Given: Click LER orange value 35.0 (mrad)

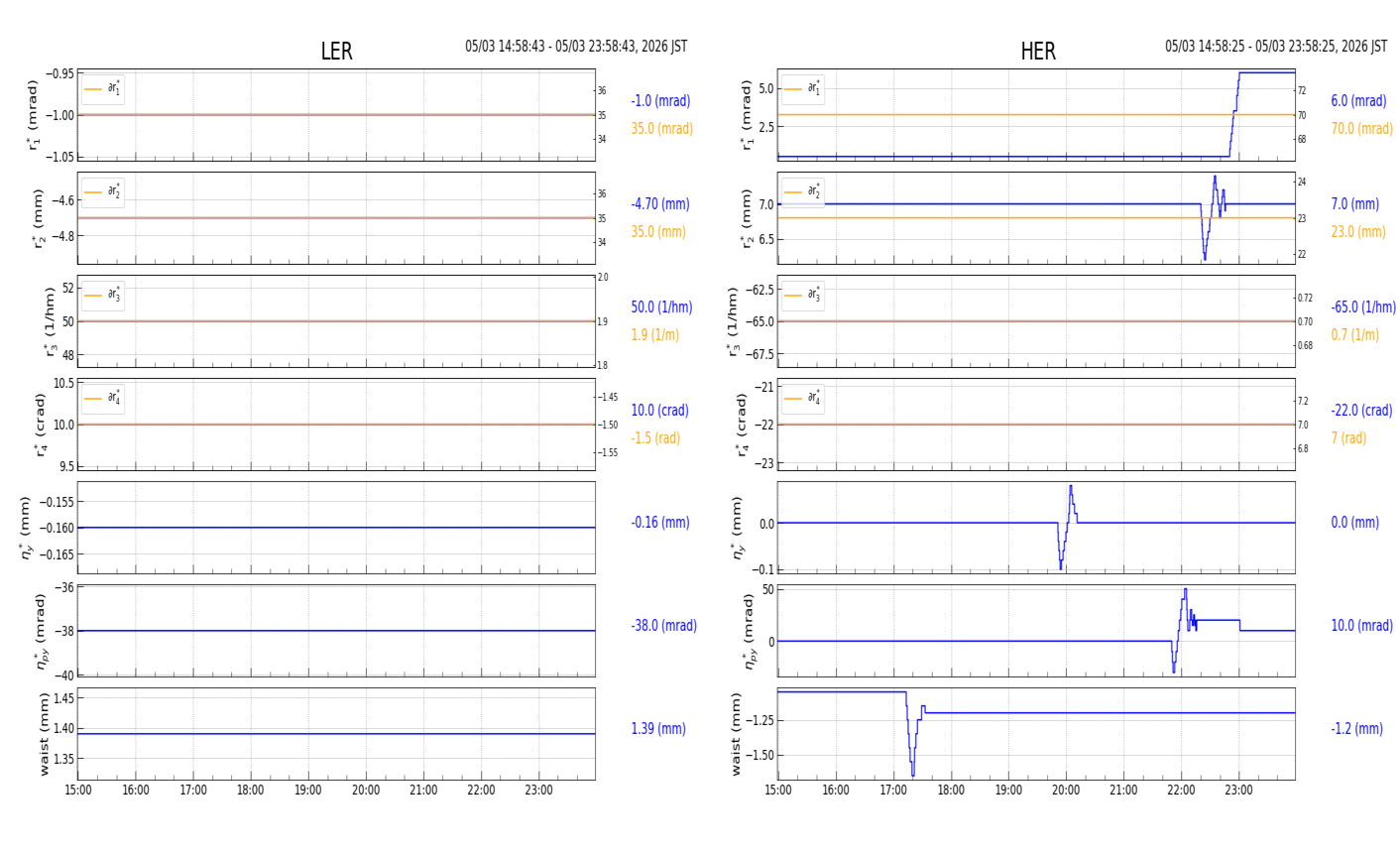Looking at the screenshot, I should (x=662, y=129).
